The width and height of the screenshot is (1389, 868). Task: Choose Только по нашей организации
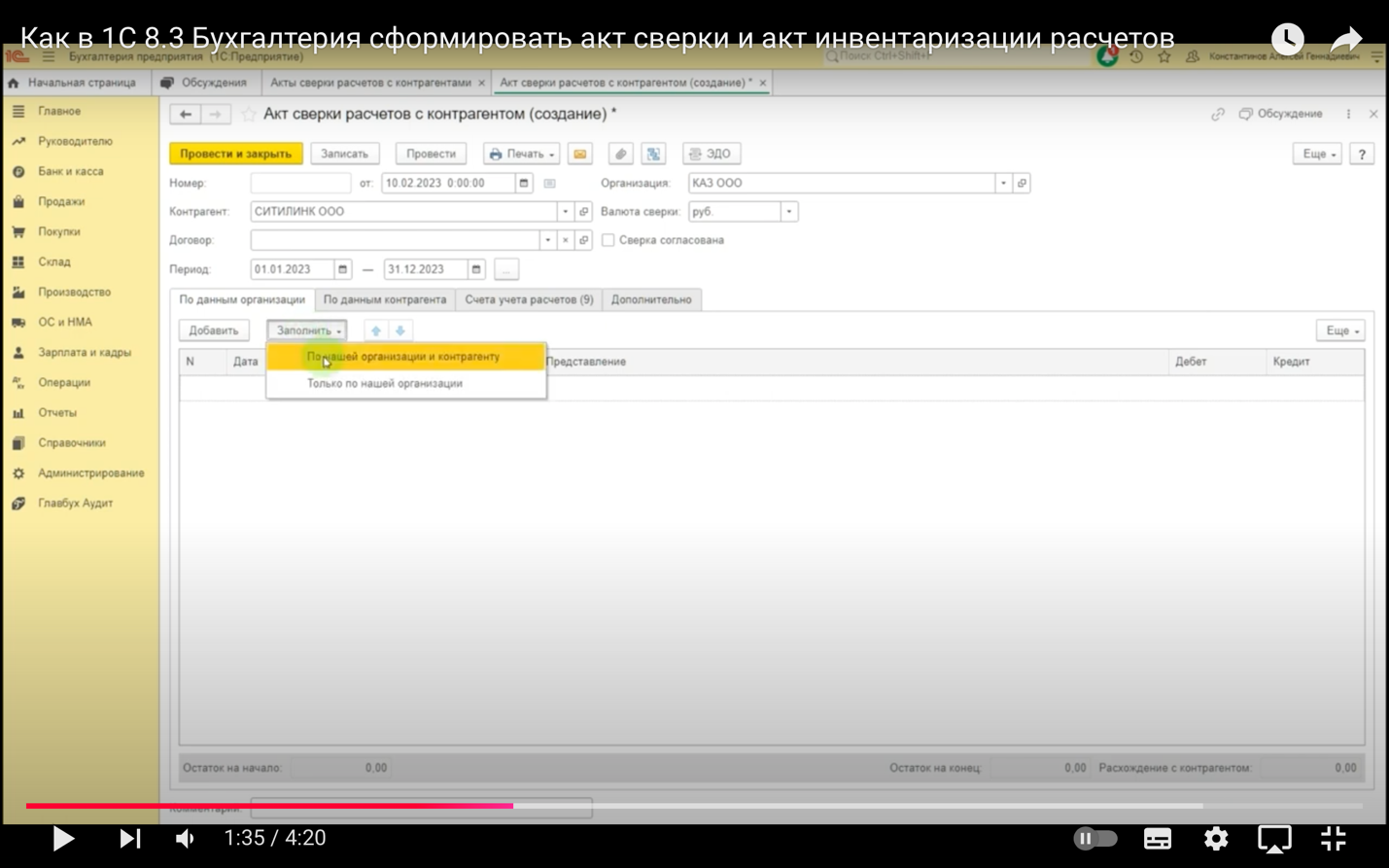tap(405, 383)
